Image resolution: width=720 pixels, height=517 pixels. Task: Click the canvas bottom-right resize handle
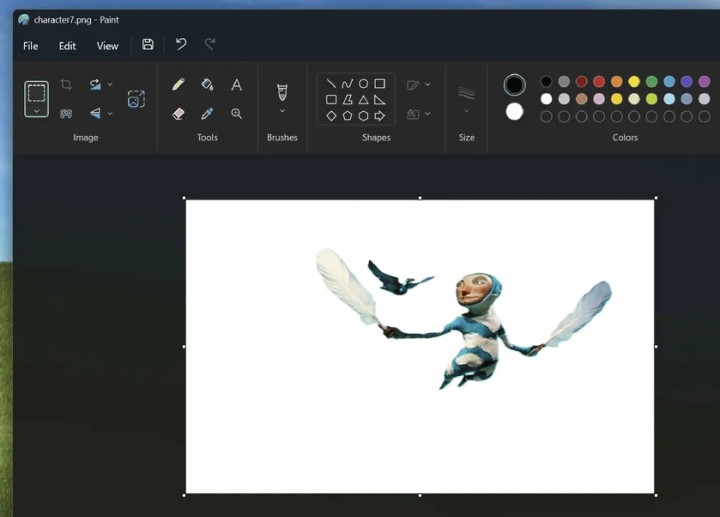pyautogui.click(x=655, y=494)
